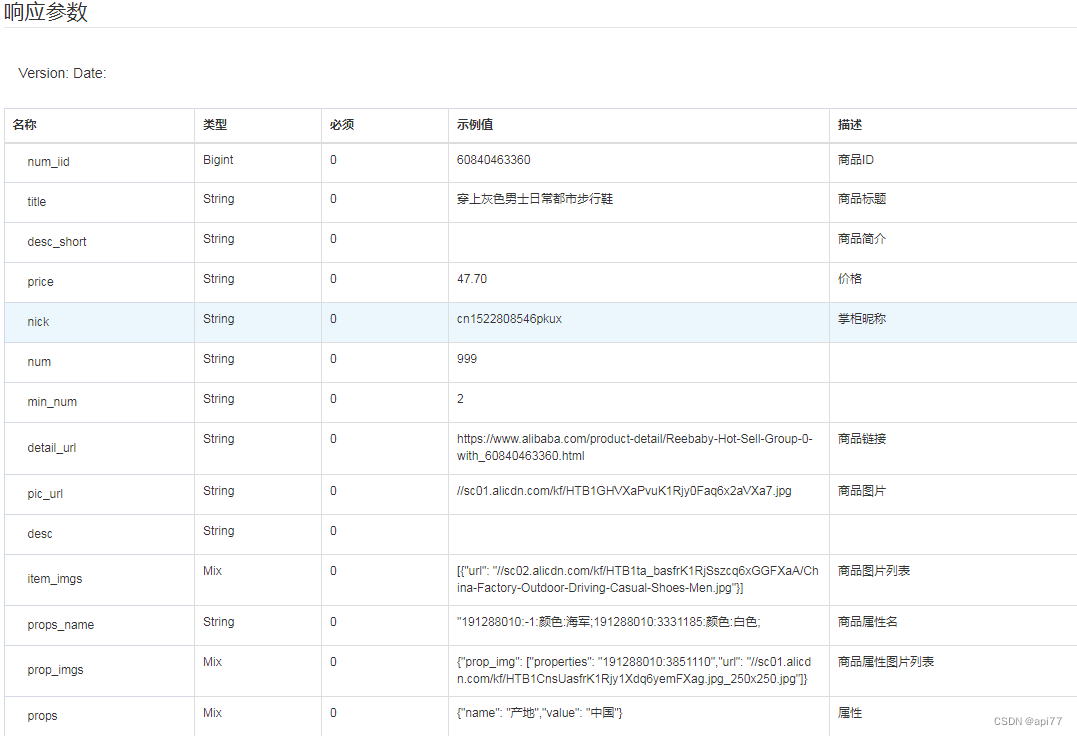Click the 掌柜昵称 description

coord(861,319)
